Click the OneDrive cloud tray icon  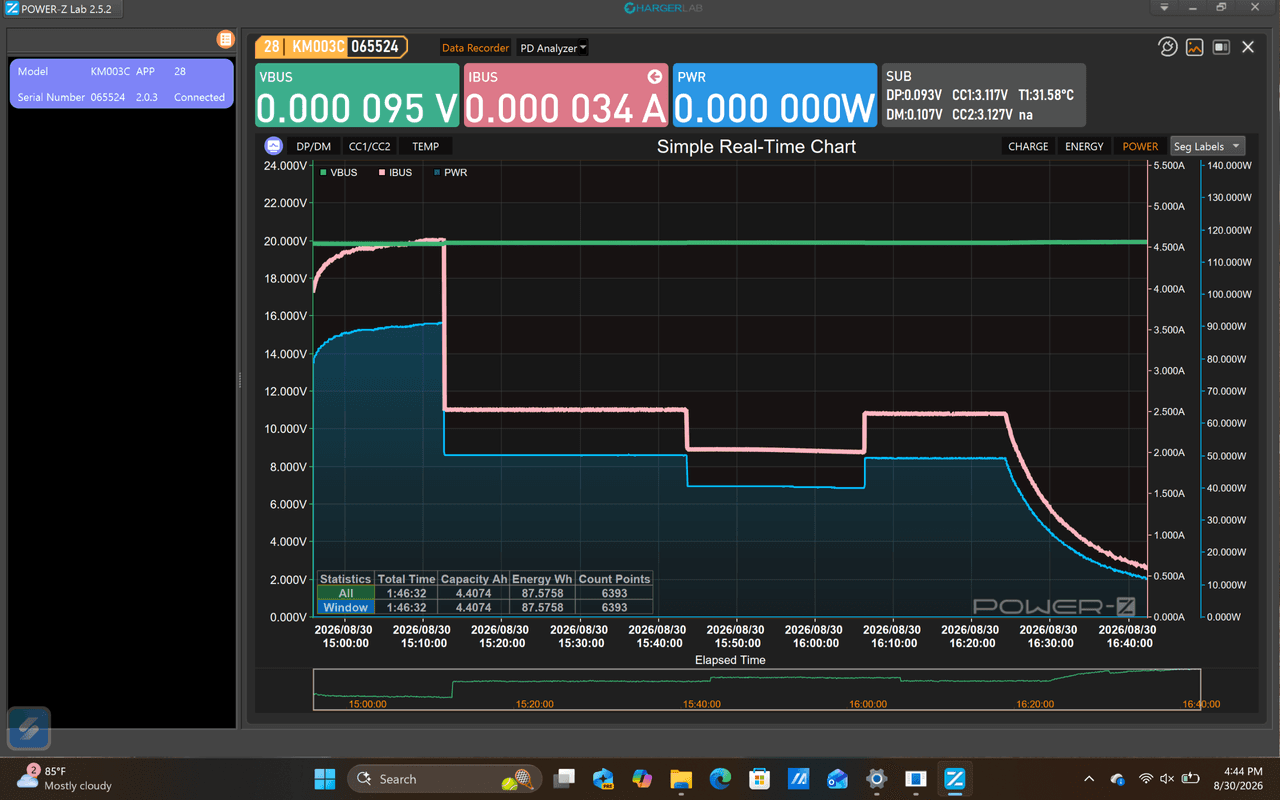tap(1118, 779)
